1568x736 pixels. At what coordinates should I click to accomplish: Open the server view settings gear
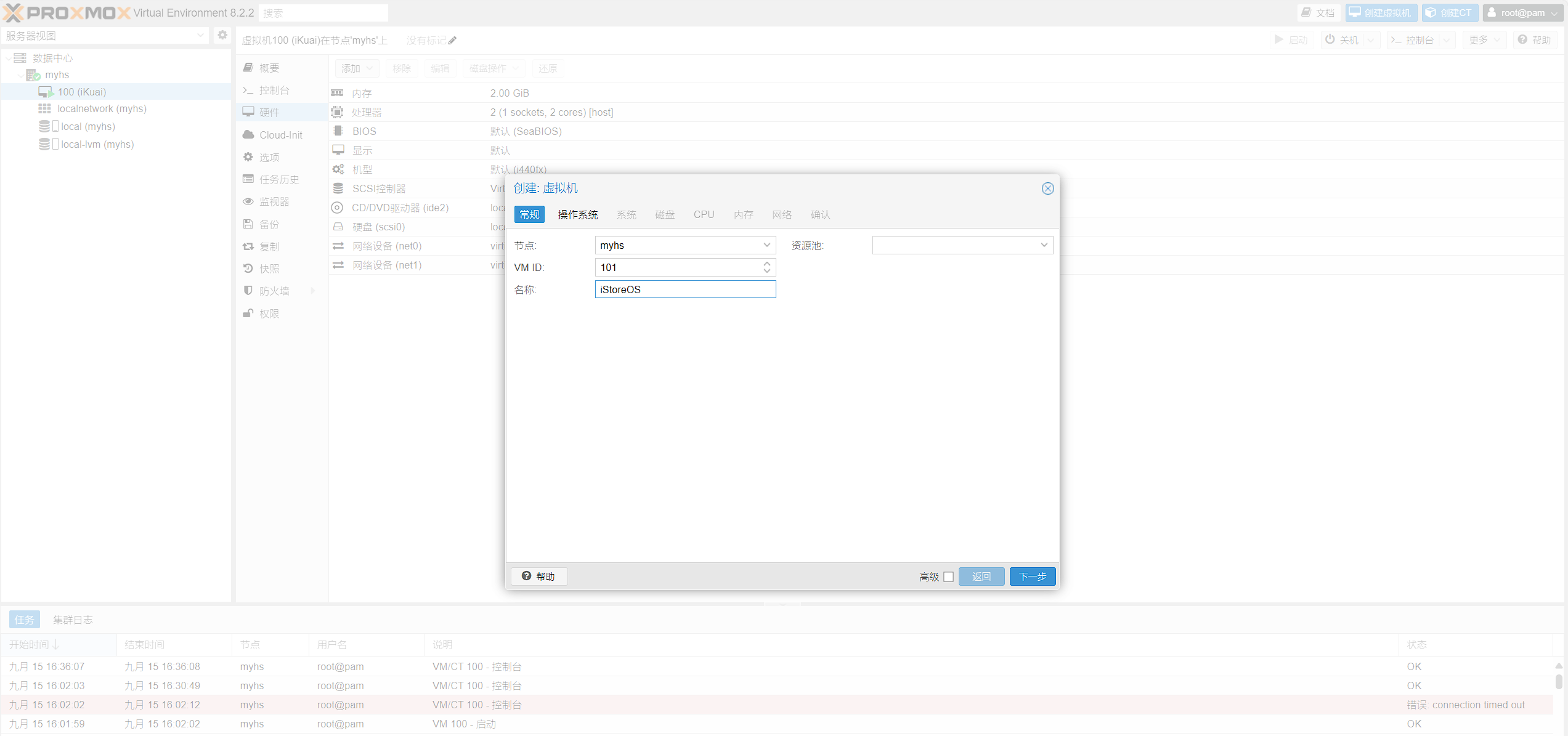coord(222,36)
